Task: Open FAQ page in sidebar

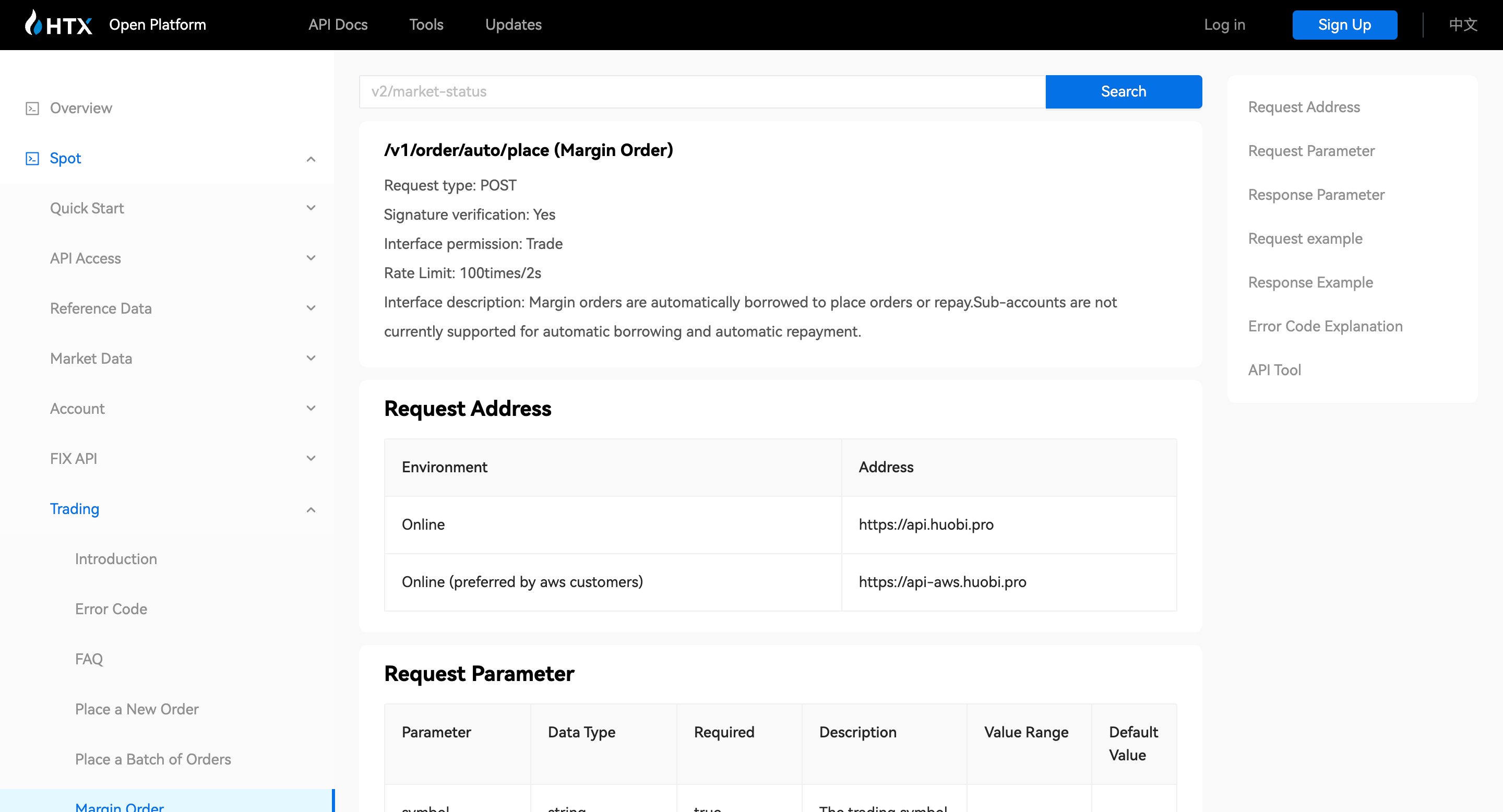Action: (x=89, y=660)
